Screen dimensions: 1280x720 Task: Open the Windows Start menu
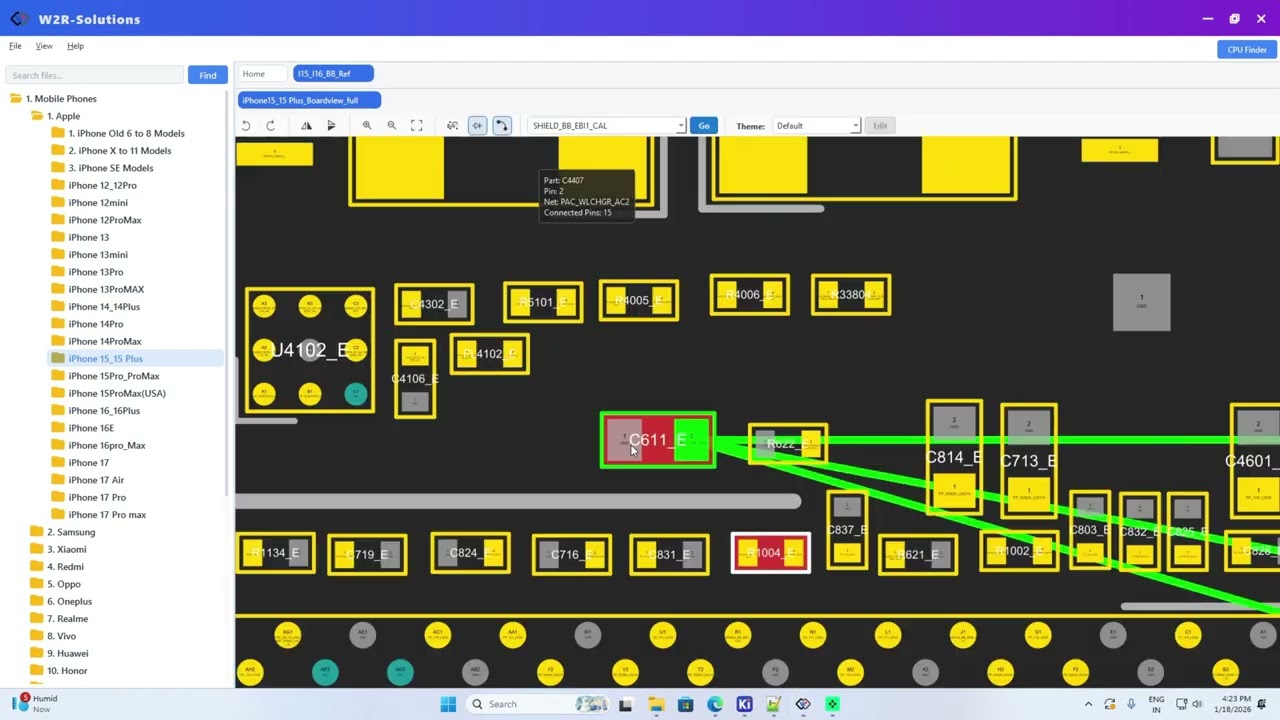point(448,704)
